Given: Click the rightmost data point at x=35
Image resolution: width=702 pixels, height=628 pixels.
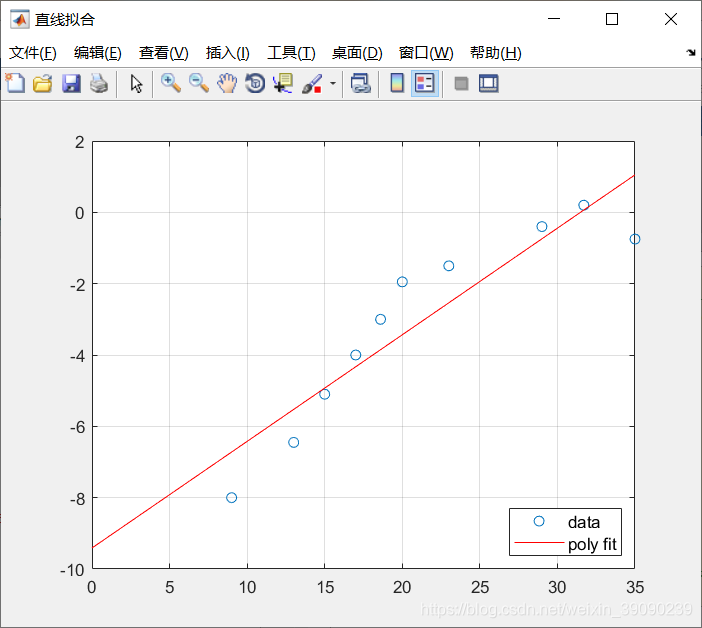Looking at the screenshot, I should click(x=635, y=239).
